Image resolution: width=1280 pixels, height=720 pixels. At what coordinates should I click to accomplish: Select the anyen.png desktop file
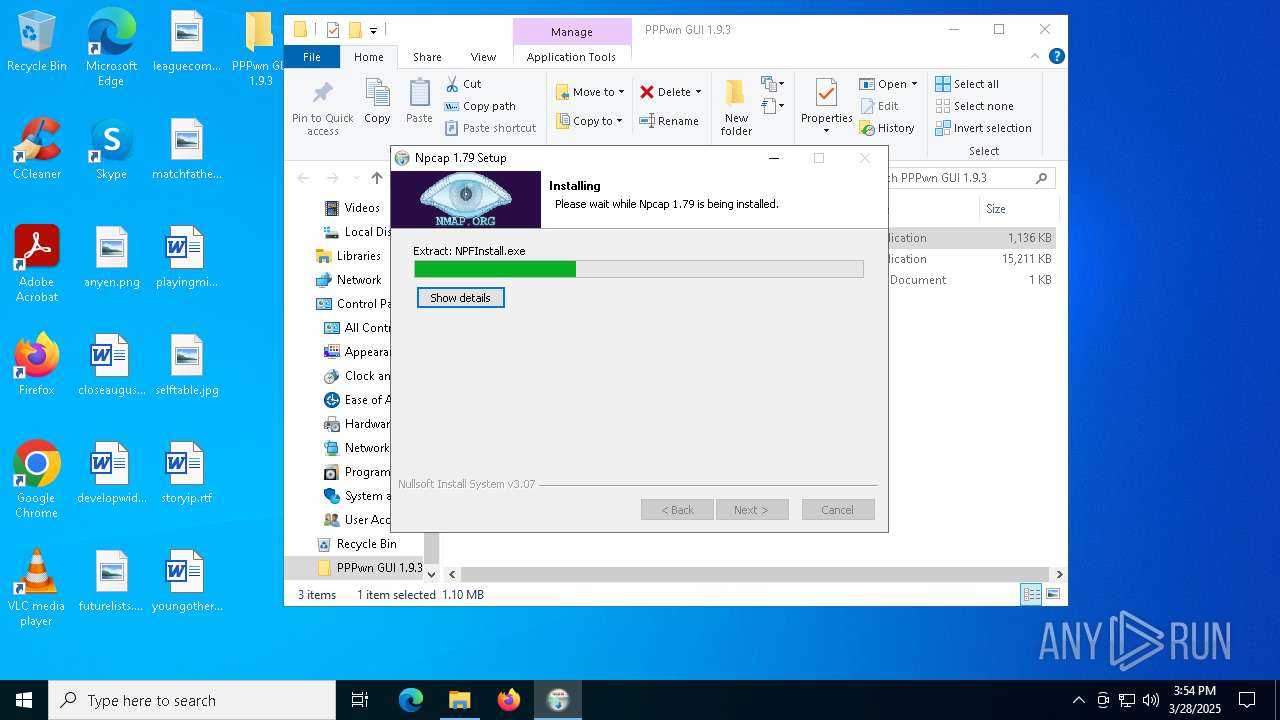pyautogui.click(x=111, y=258)
